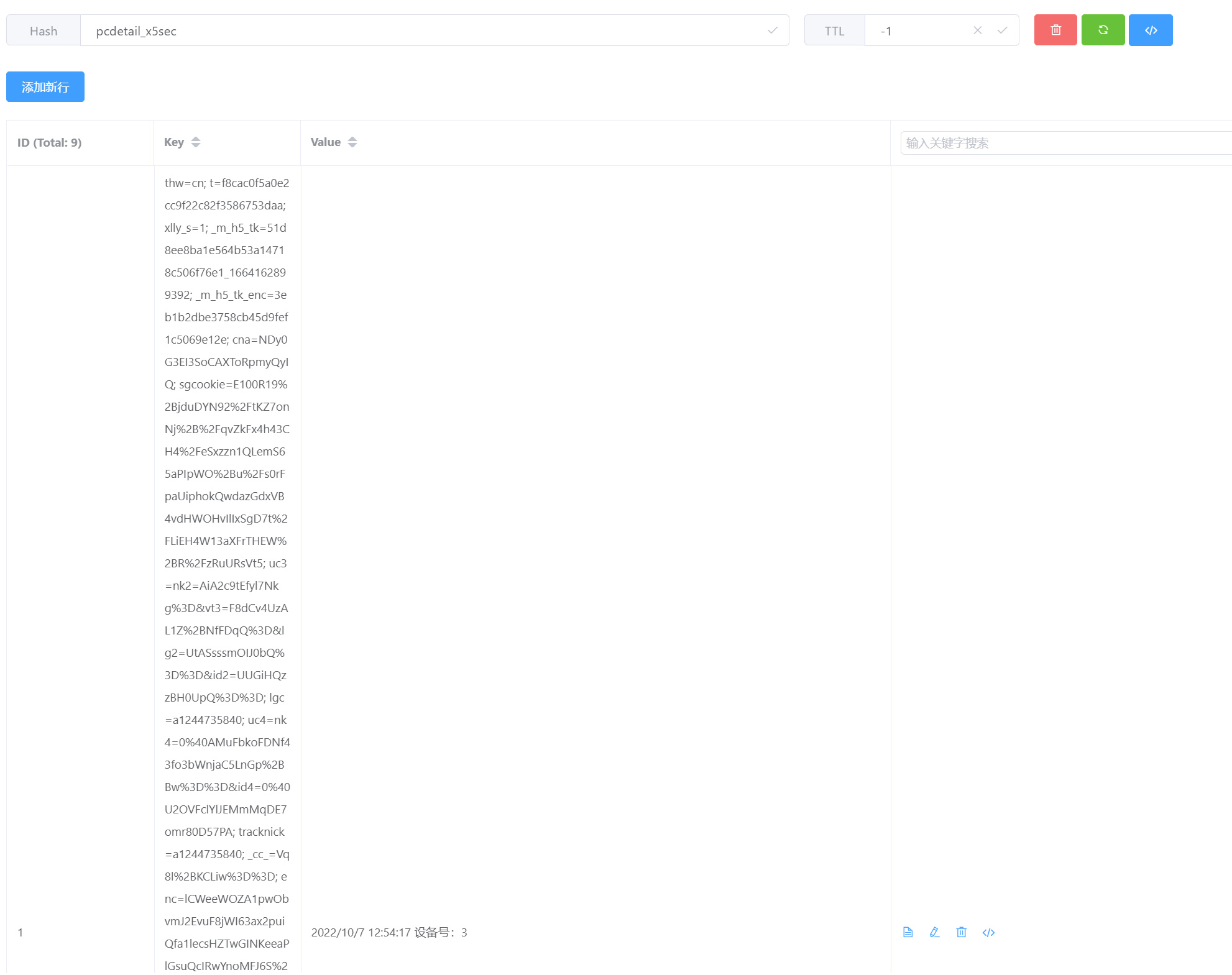Viewport: 1232px width, 975px height.
Task: Refresh the pcdetail_x5sec key data
Action: 1103,29
